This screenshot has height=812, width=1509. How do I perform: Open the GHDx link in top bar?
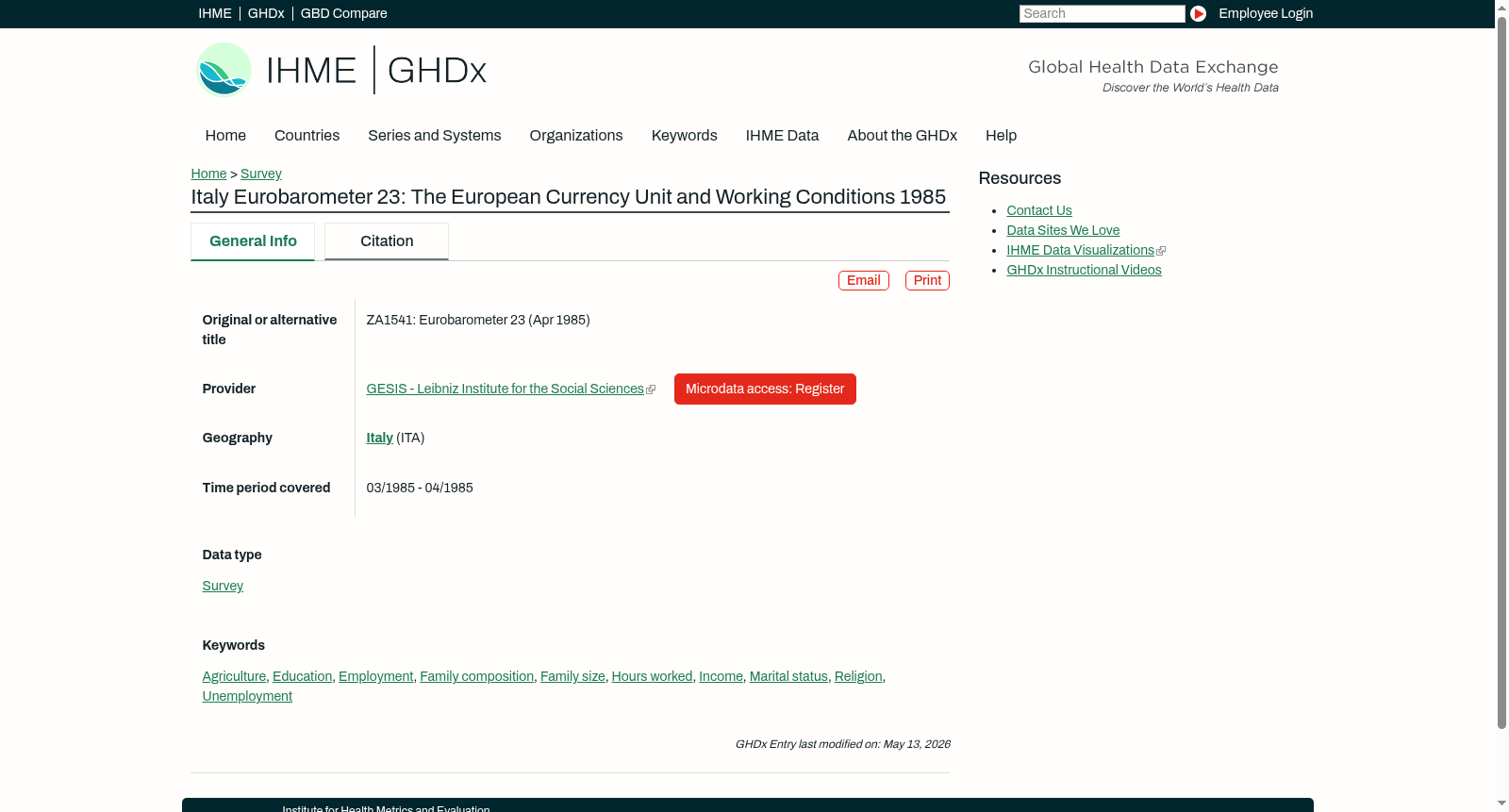coord(266,13)
